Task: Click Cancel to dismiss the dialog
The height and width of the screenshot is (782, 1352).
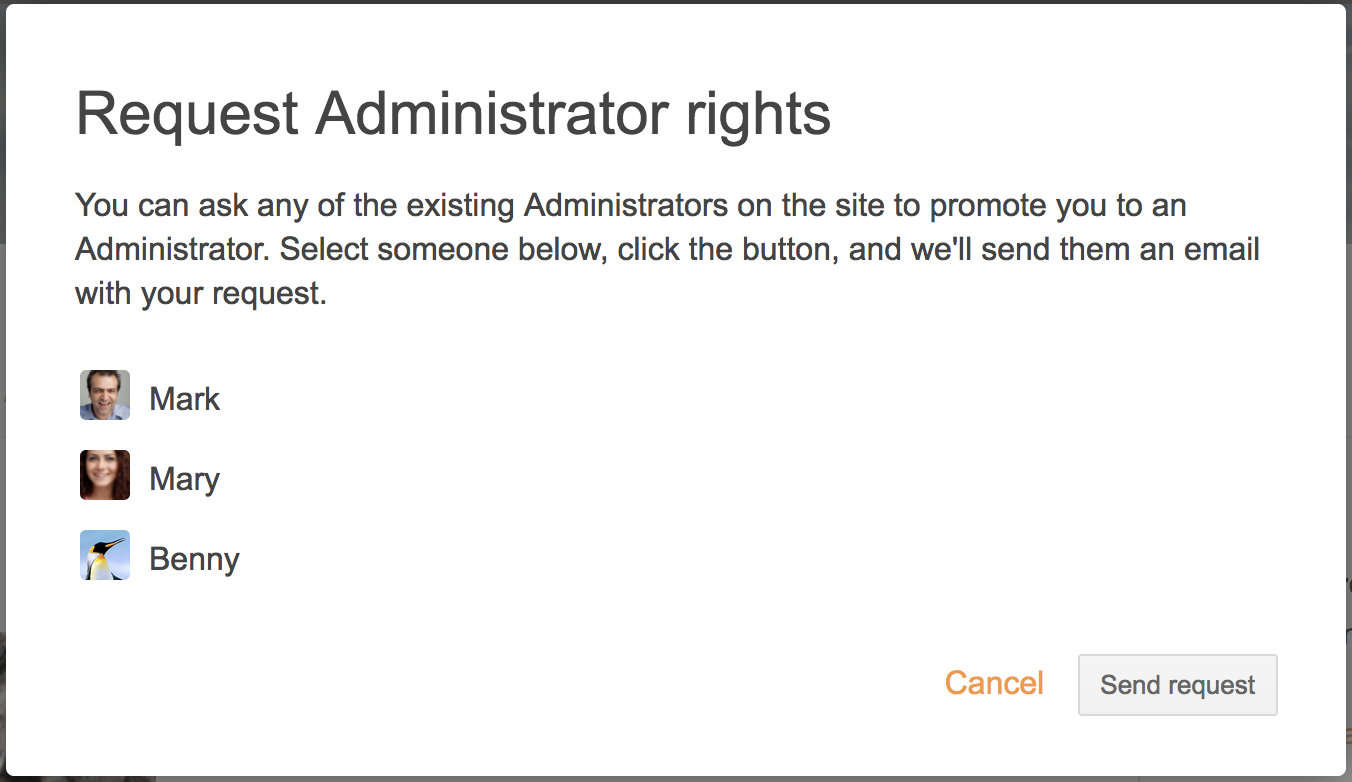Action: 993,683
